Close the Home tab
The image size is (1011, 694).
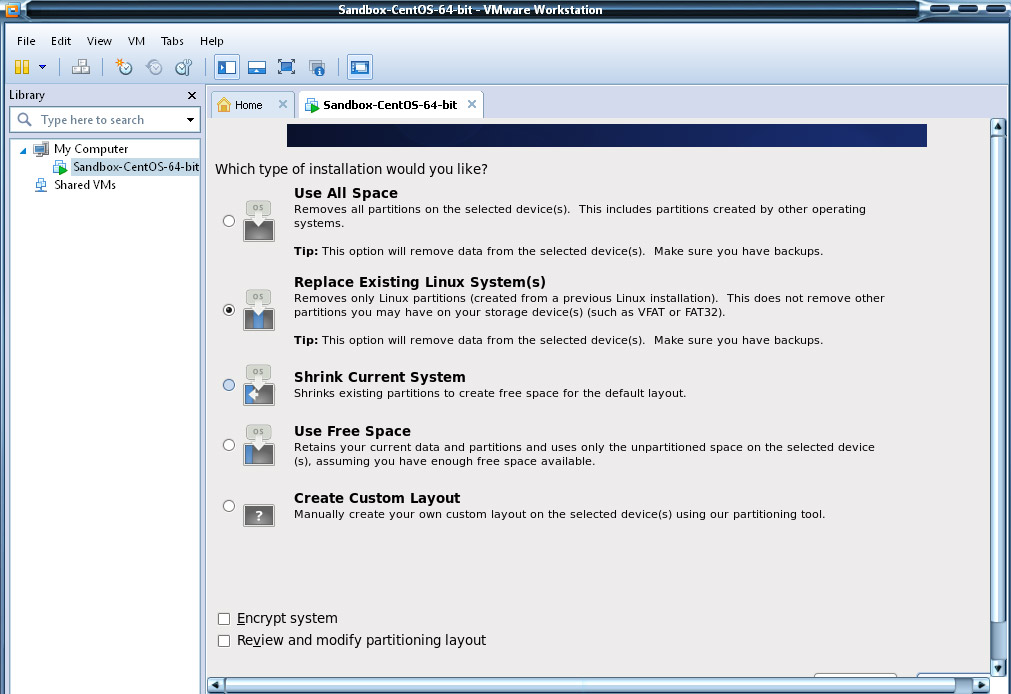pyautogui.click(x=282, y=104)
